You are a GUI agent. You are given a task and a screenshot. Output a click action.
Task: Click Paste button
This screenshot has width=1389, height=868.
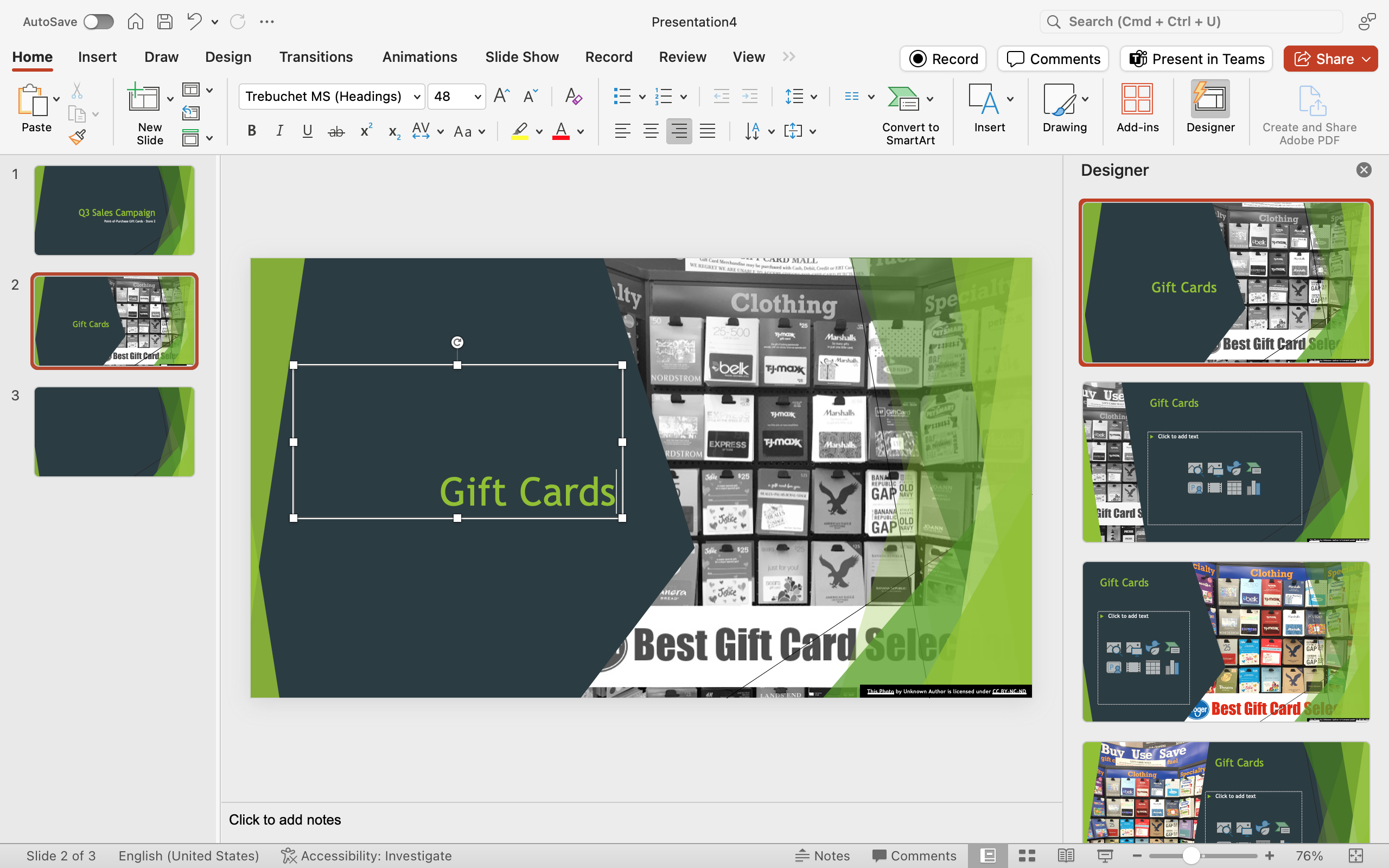(36, 108)
